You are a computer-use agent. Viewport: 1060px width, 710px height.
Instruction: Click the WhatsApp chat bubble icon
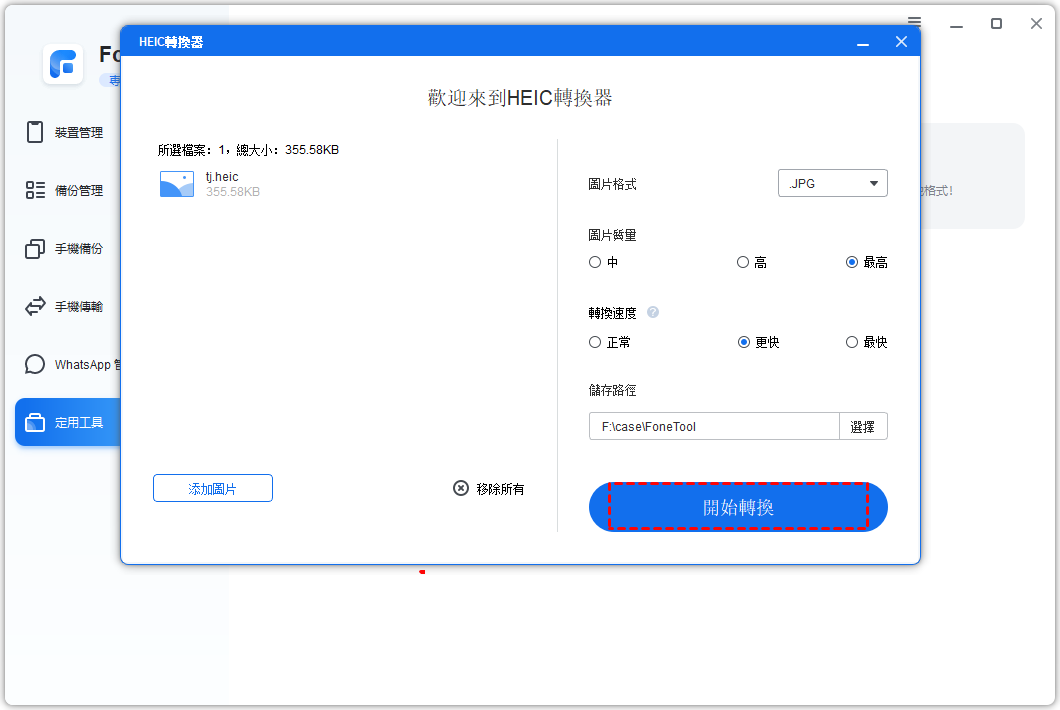(36, 364)
